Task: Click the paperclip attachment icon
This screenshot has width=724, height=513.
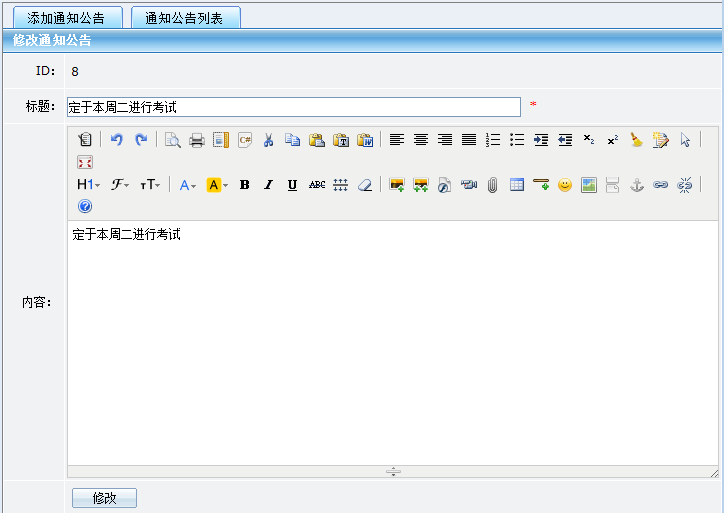Action: tap(492, 185)
